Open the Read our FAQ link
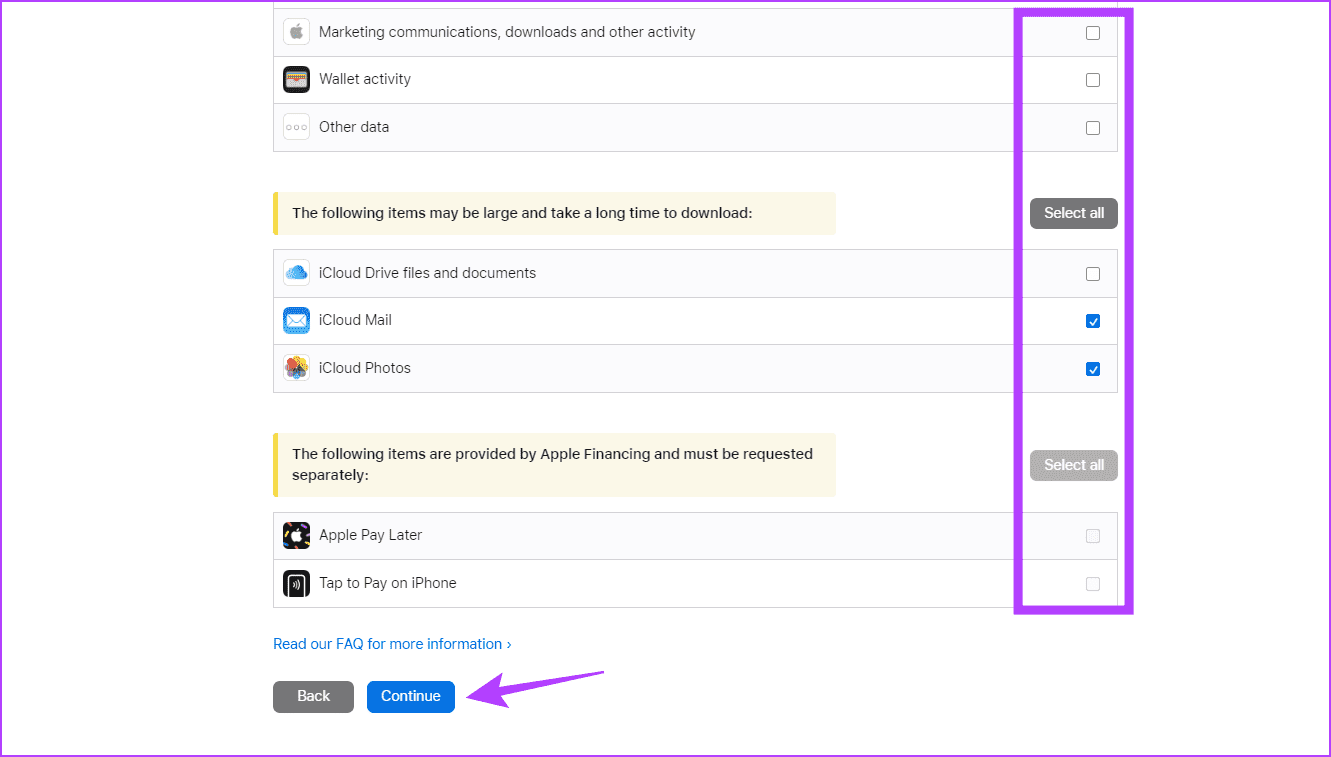1331x757 pixels. [x=392, y=644]
